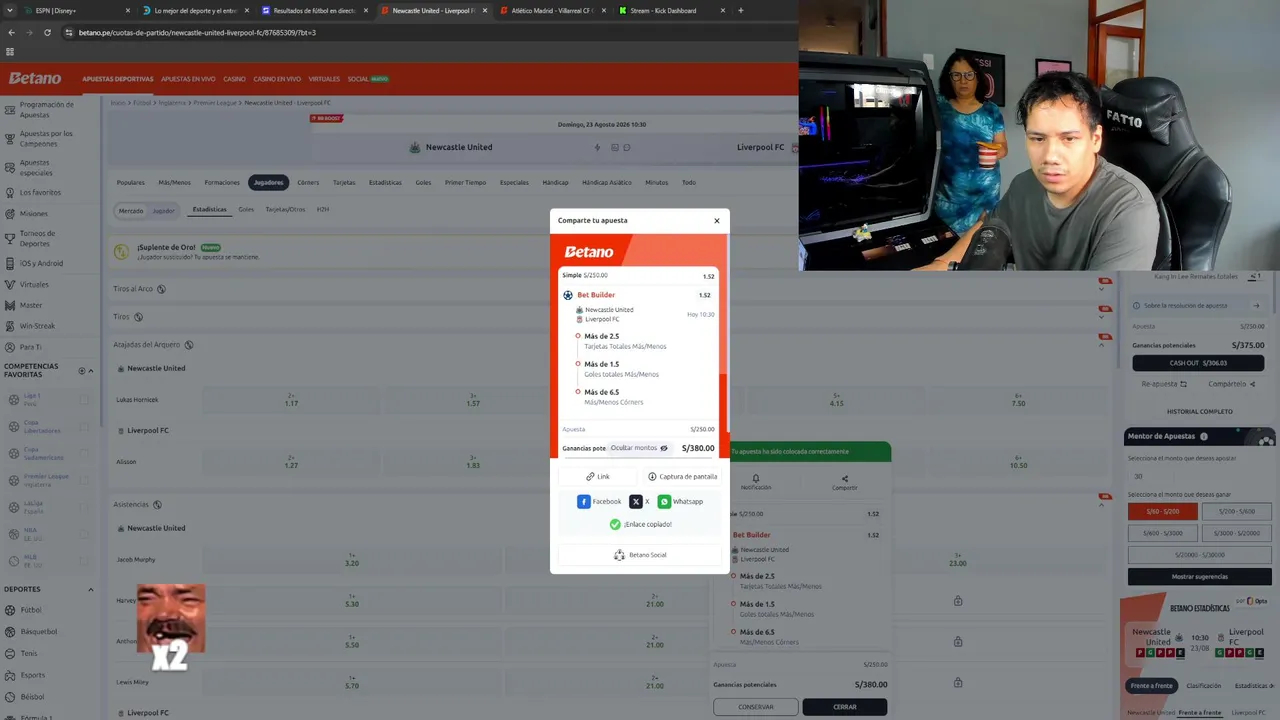Share the bet on Facebook

pyautogui.click(x=599, y=502)
